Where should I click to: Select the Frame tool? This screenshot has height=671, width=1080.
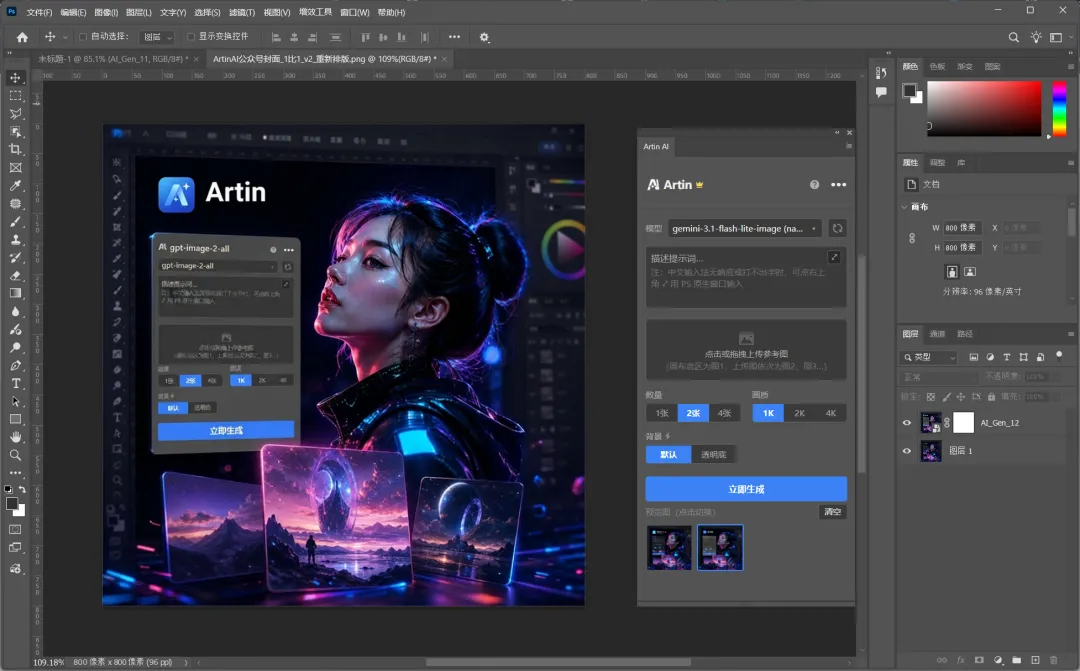(x=15, y=167)
